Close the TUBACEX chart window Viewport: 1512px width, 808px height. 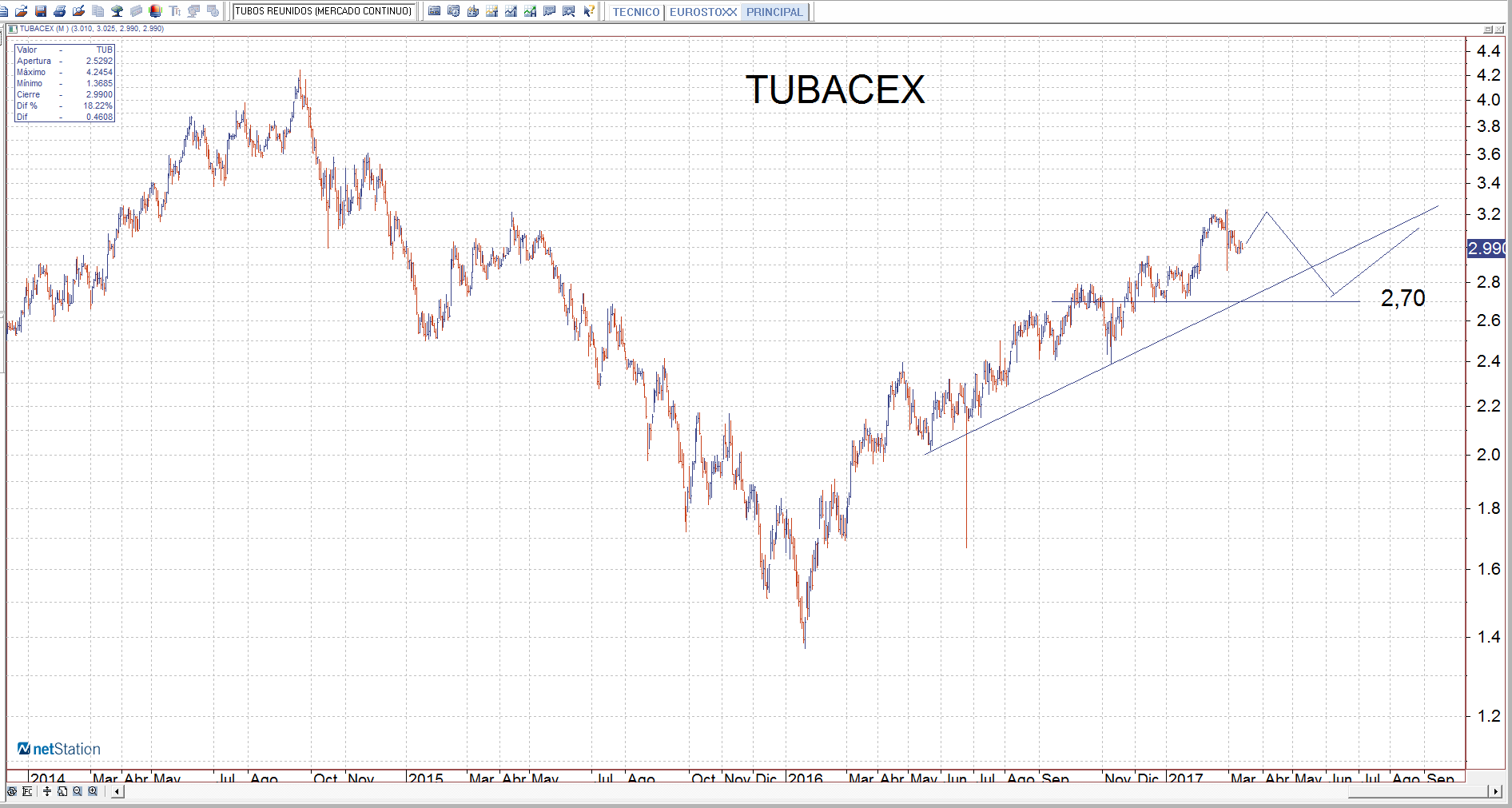(1499, 29)
